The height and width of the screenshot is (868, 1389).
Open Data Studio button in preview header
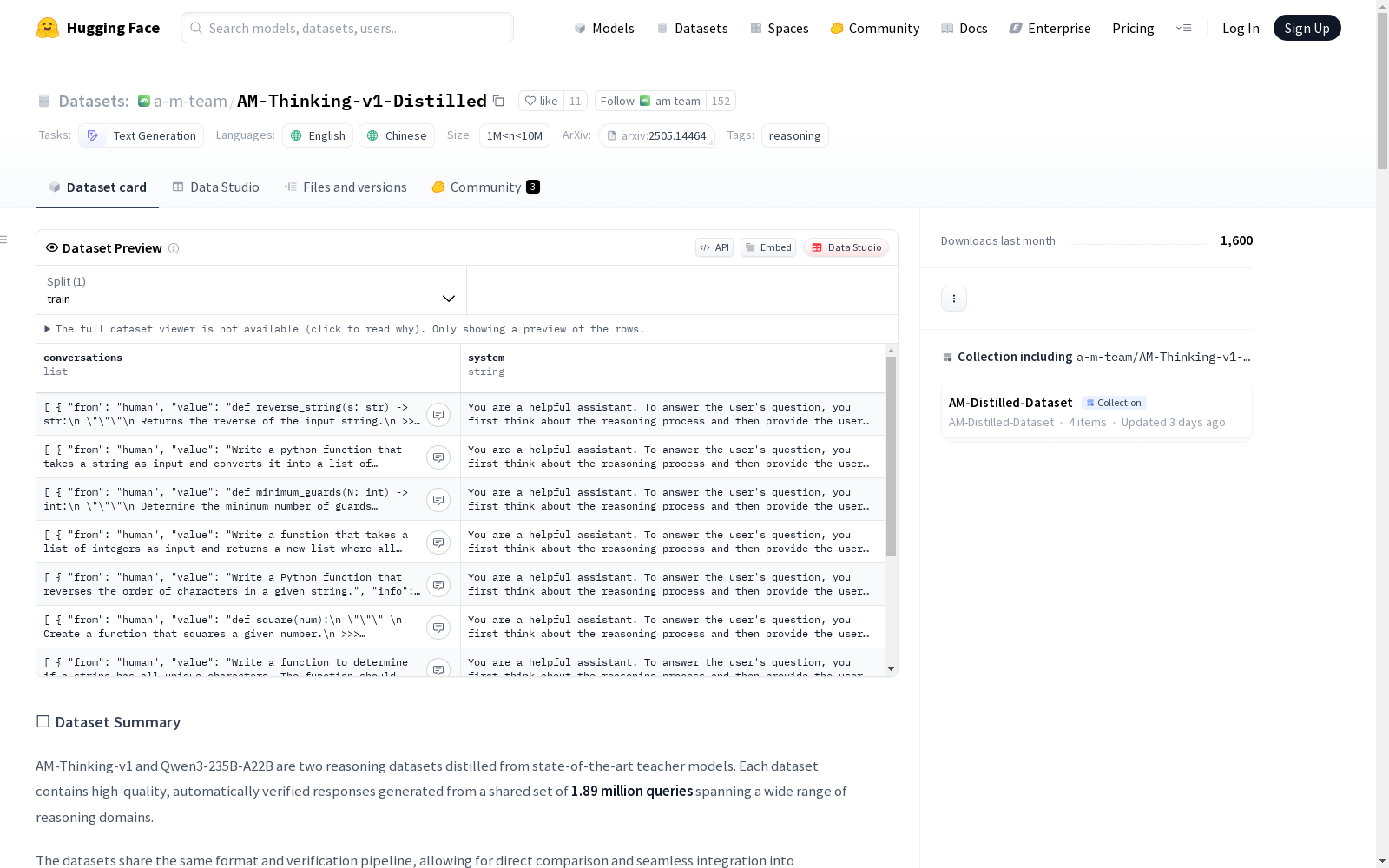coord(846,247)
